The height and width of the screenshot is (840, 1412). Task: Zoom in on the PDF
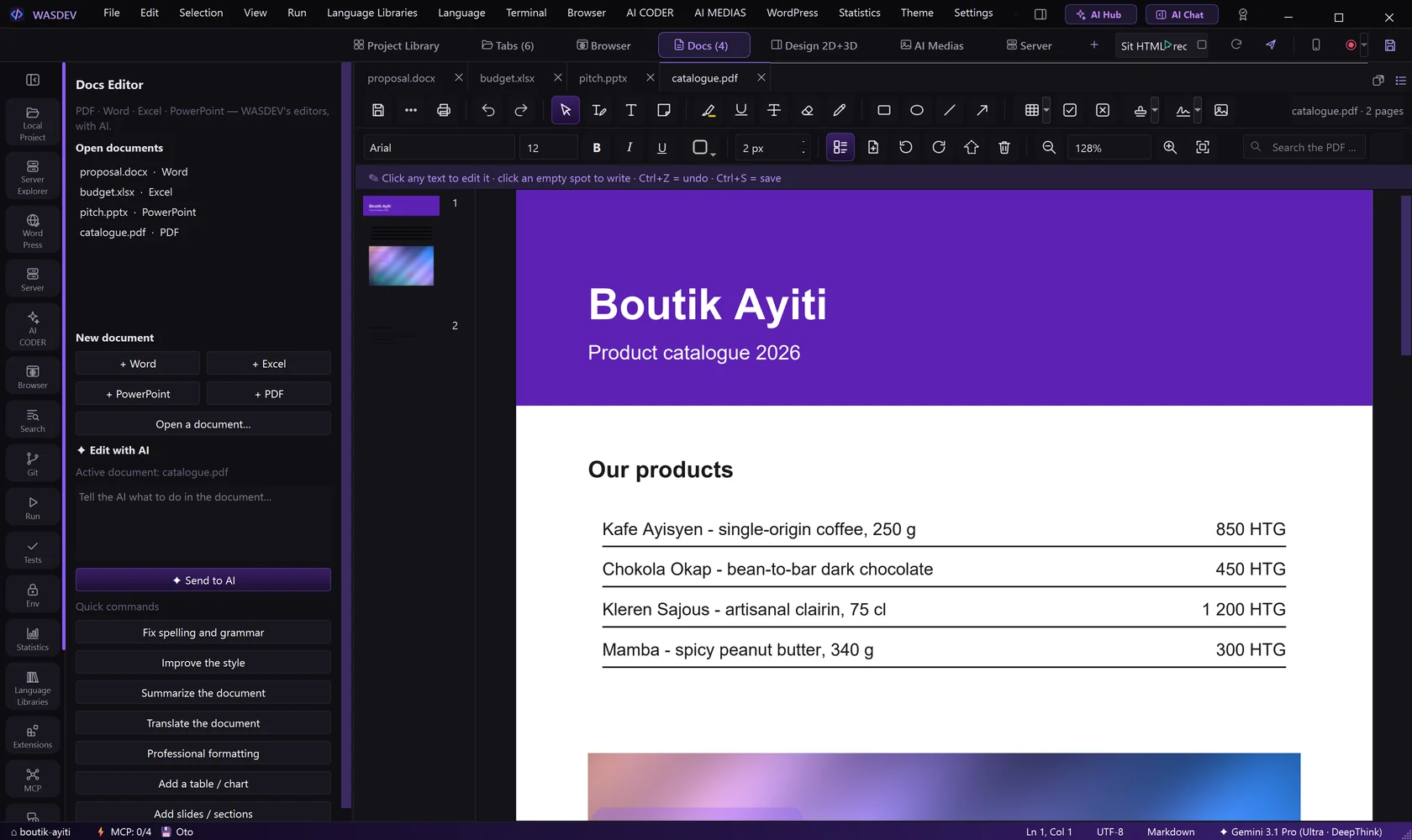[1170, 147]
